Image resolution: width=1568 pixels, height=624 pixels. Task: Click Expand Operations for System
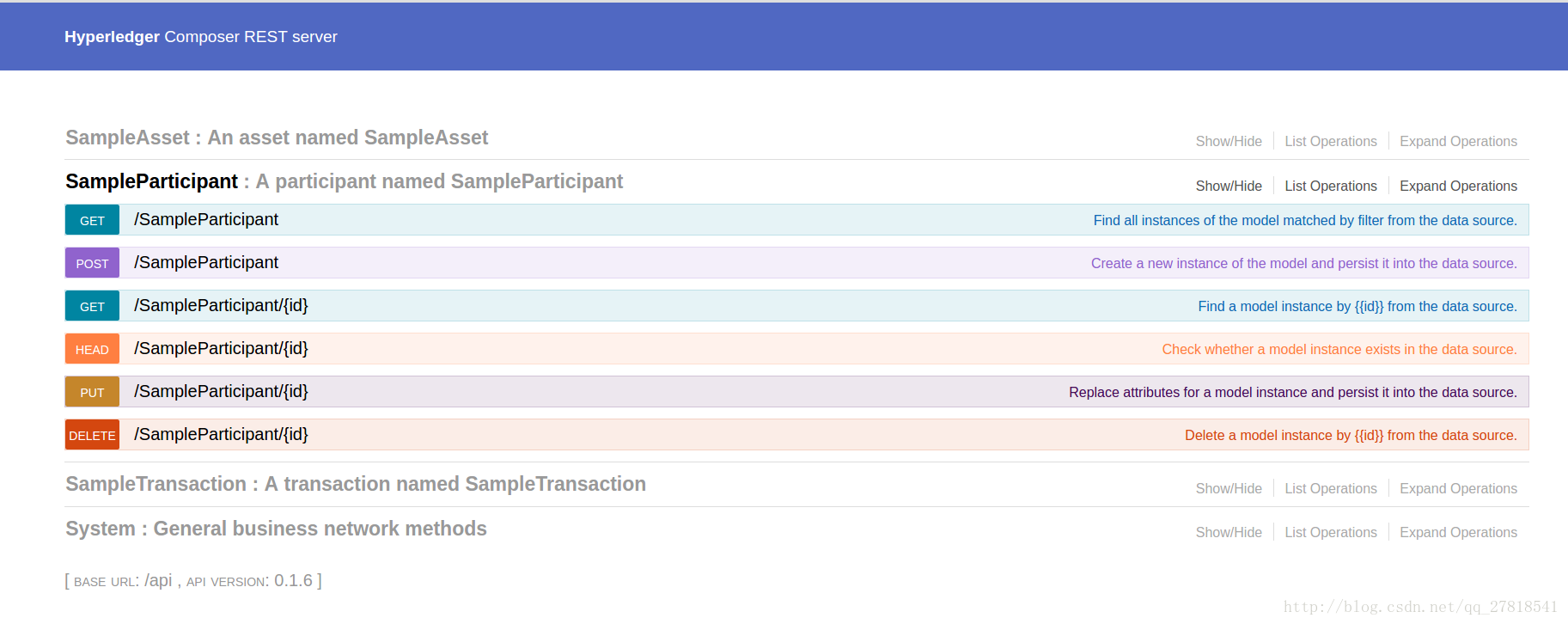coord(1458,533)
